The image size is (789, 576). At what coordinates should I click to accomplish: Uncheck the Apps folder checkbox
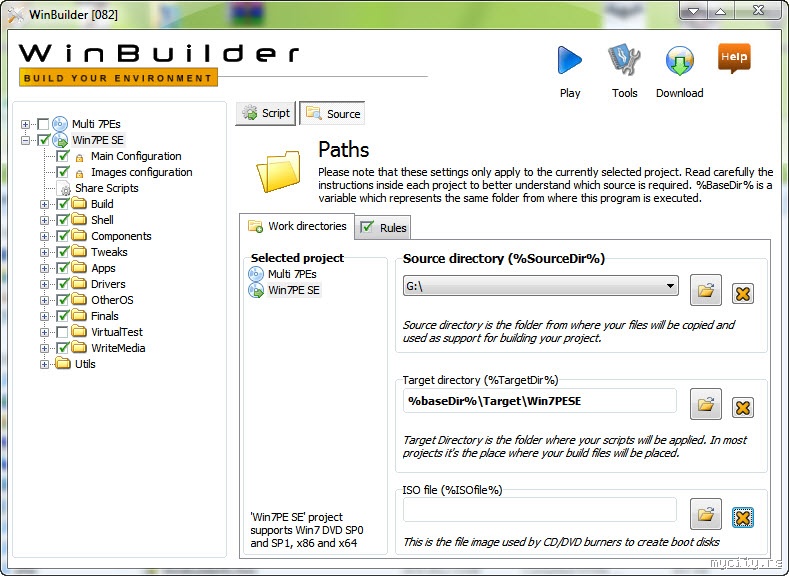tap(62, 268)
